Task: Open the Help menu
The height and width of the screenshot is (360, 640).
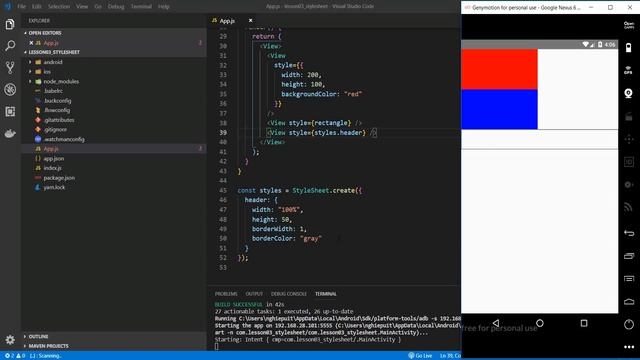Action: point(164,7)
